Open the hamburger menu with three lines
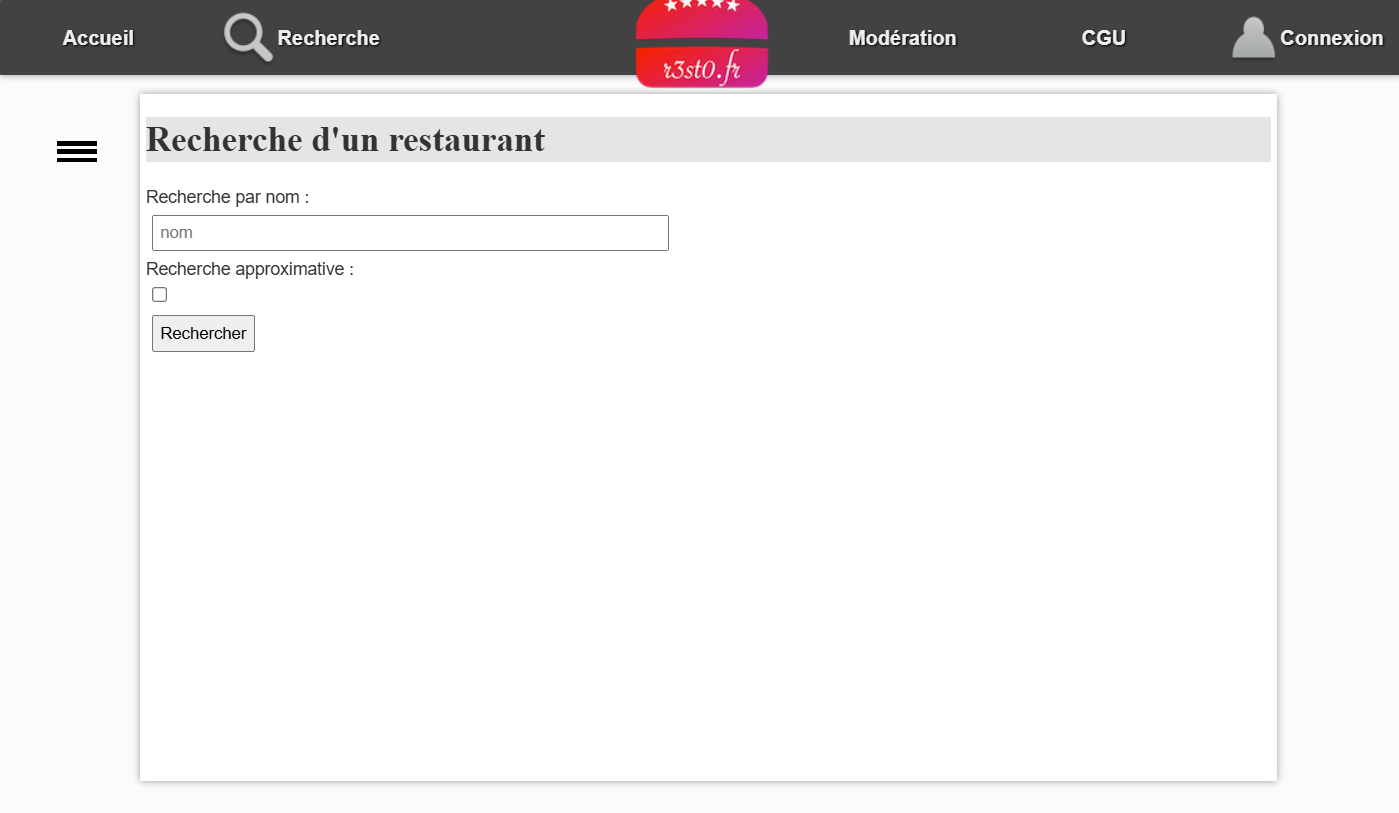The width and height of the screenshot is (1399, 813). pos(77,152)
